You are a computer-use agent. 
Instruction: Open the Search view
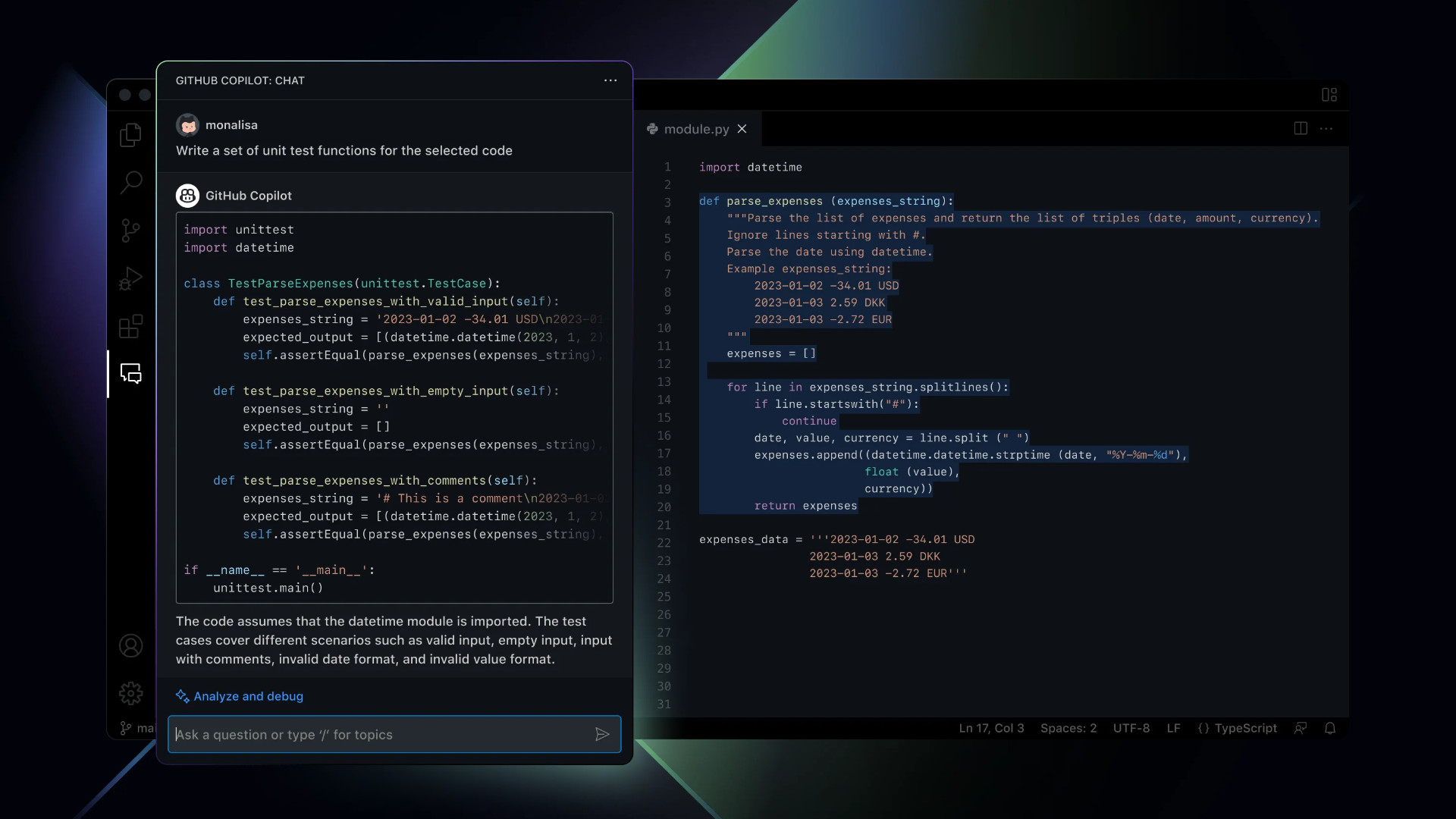130,182
